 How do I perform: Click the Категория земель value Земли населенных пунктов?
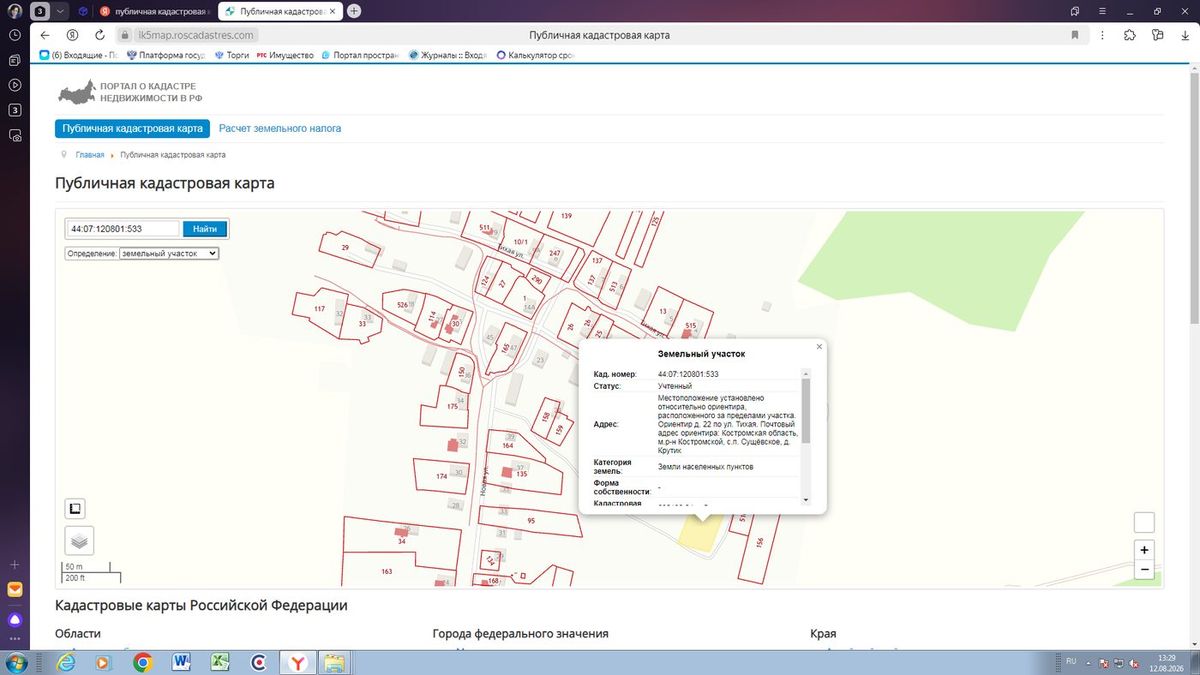pos(706,467)
